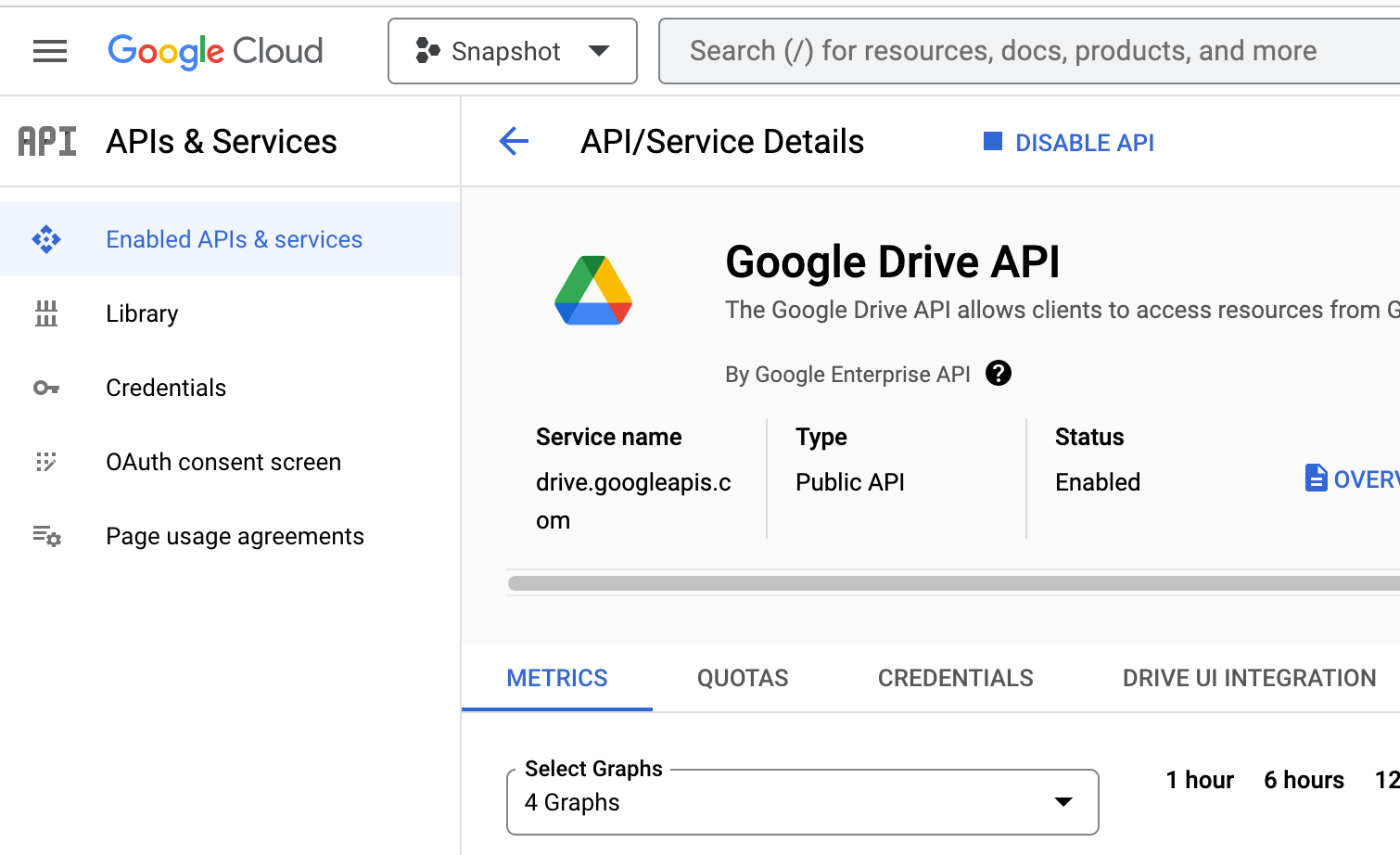Go back with the left arrow

tap(514, 142)
